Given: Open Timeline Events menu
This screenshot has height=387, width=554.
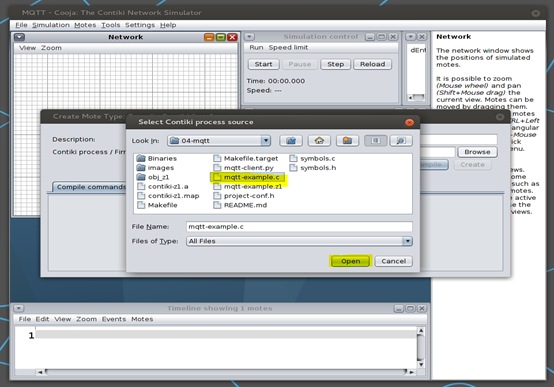Looking at the screenshot, I should 114,319.
